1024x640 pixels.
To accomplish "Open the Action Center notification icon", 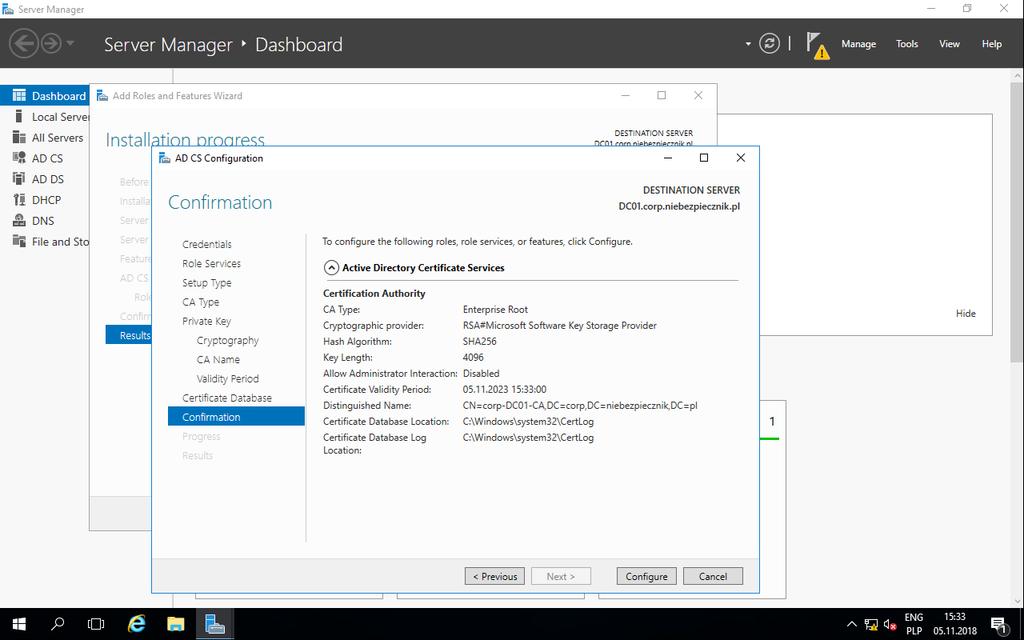I will tap(999, 625).
